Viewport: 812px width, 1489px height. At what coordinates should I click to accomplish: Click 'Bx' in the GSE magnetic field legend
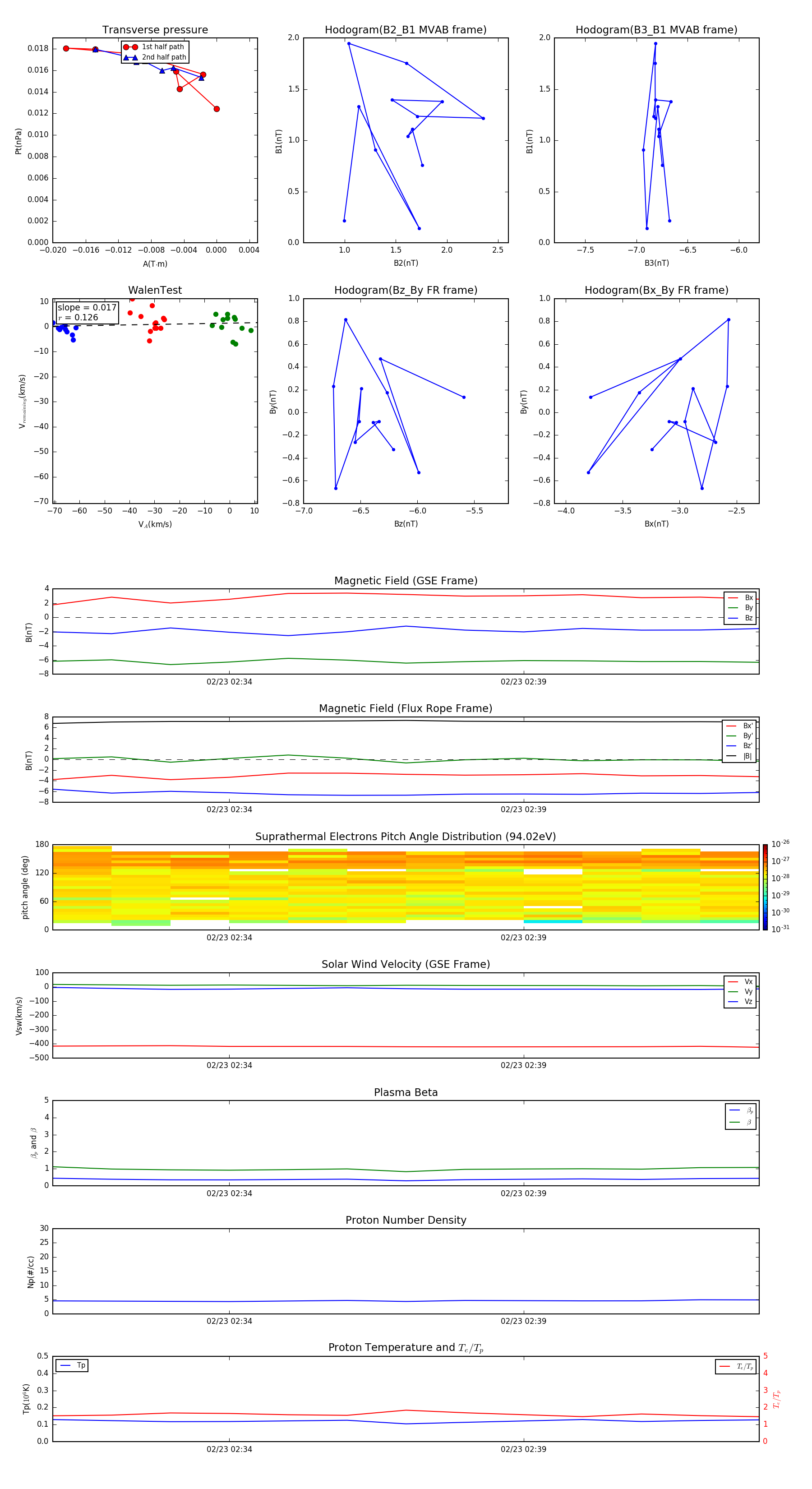click(x=748, y=598)
